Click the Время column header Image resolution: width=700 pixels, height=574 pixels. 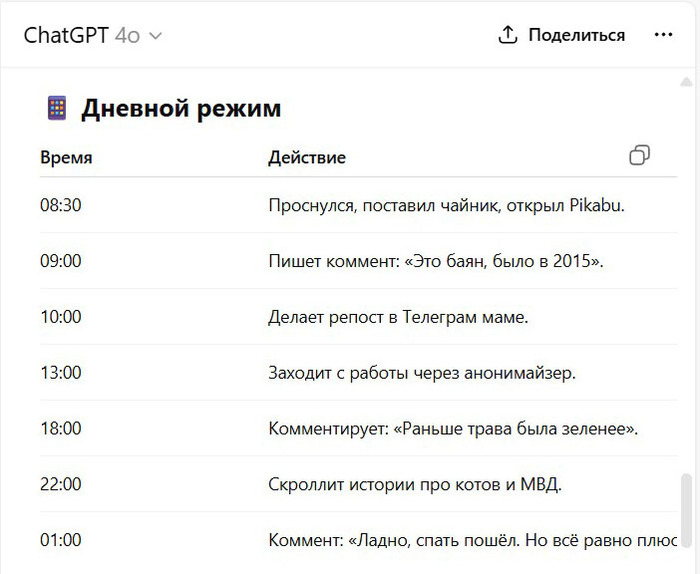click(66, 157)
